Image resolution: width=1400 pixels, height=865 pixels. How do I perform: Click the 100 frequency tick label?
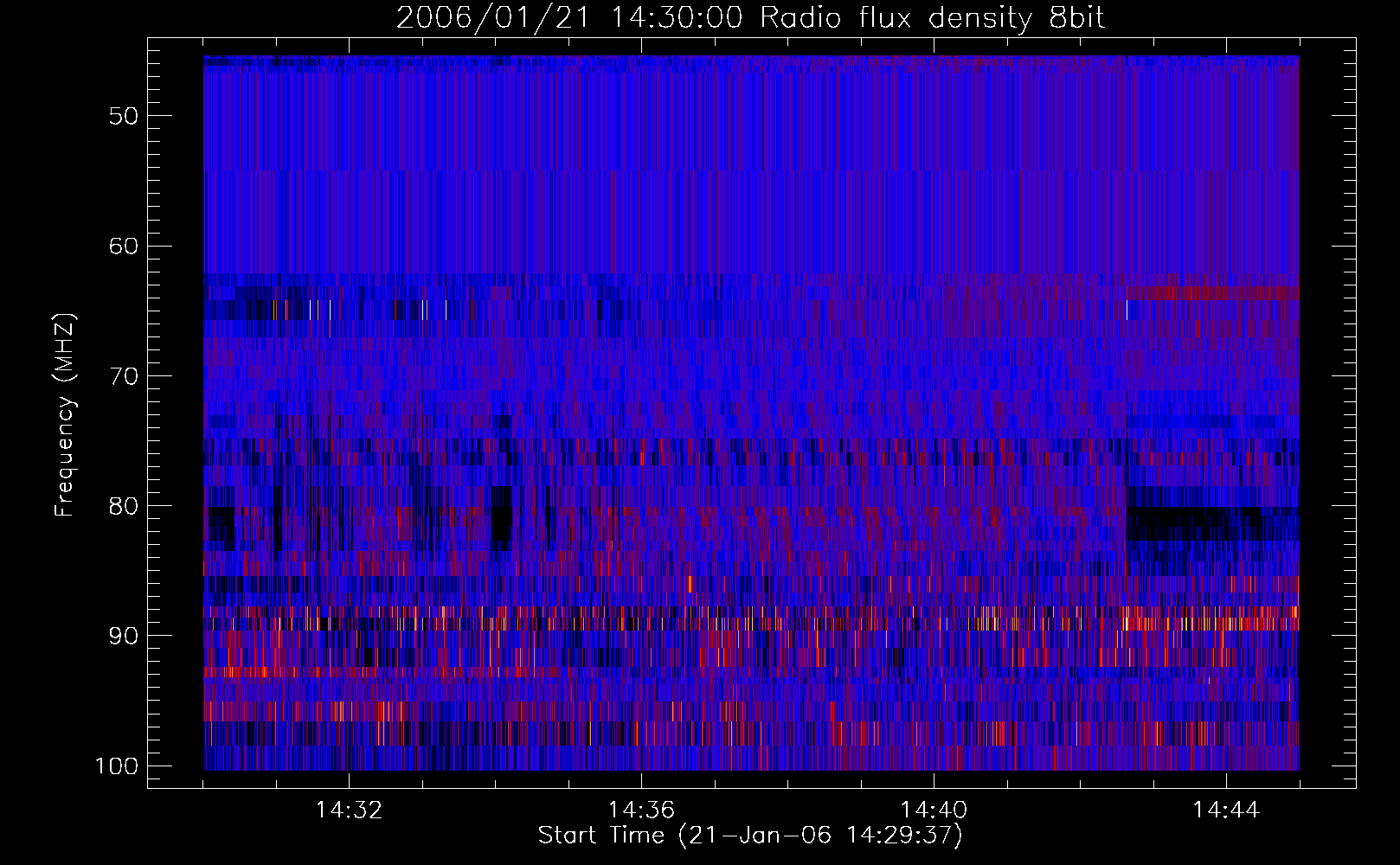(x=116, y=766)
